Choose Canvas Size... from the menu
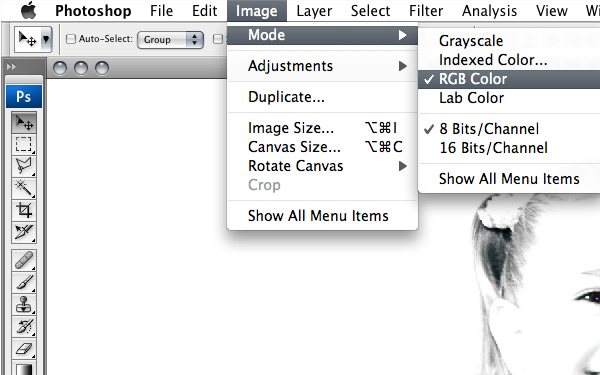600x375 pixels. (322, 147)
